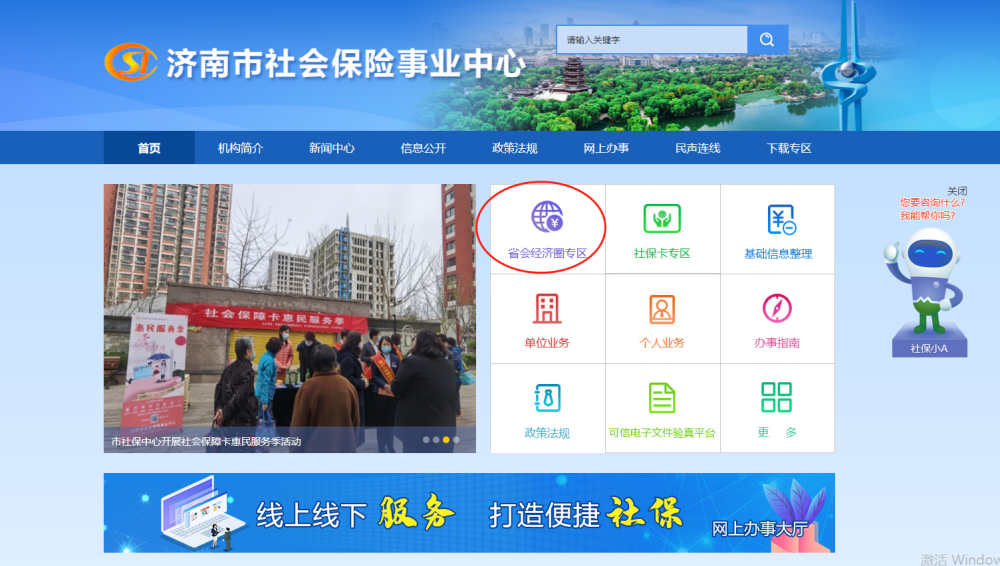The height and width of the screenshot is (566, 1000).
Task: Open the 网上办事 menu item
Action: 606,148
